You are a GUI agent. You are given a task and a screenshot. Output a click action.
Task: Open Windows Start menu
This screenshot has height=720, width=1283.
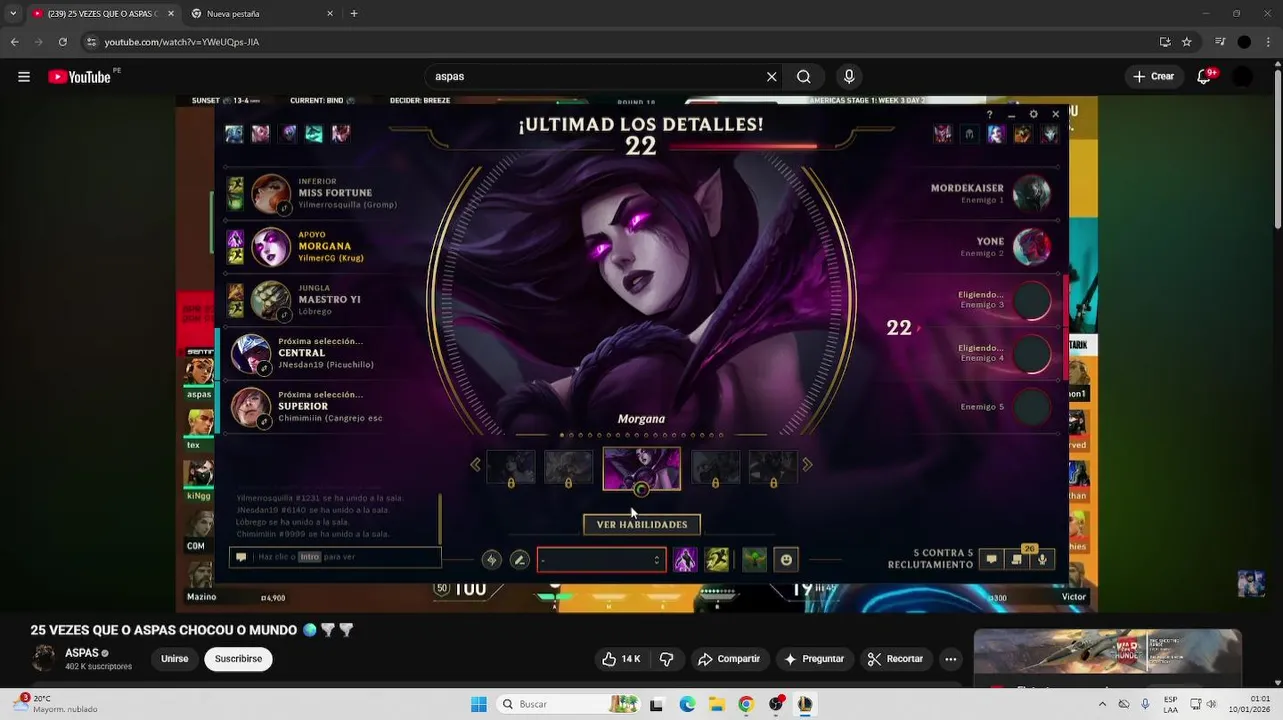(479, 704)
